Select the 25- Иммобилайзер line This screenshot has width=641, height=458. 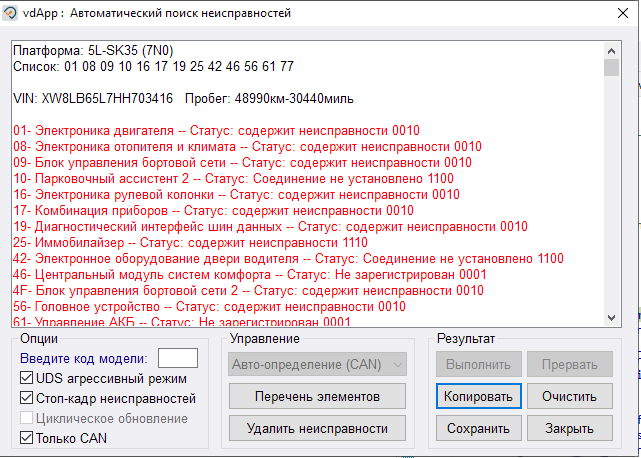click(190, 242)
